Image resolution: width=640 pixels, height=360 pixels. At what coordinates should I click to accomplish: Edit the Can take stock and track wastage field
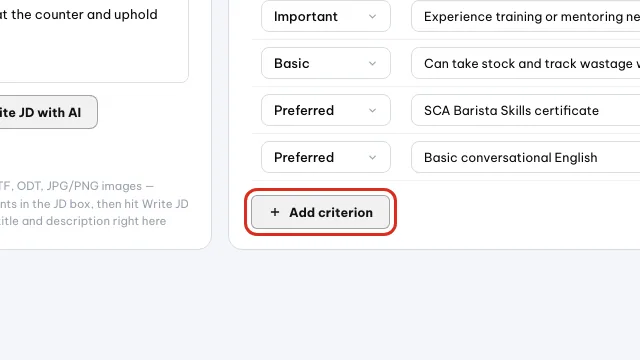tap(525, 63)
